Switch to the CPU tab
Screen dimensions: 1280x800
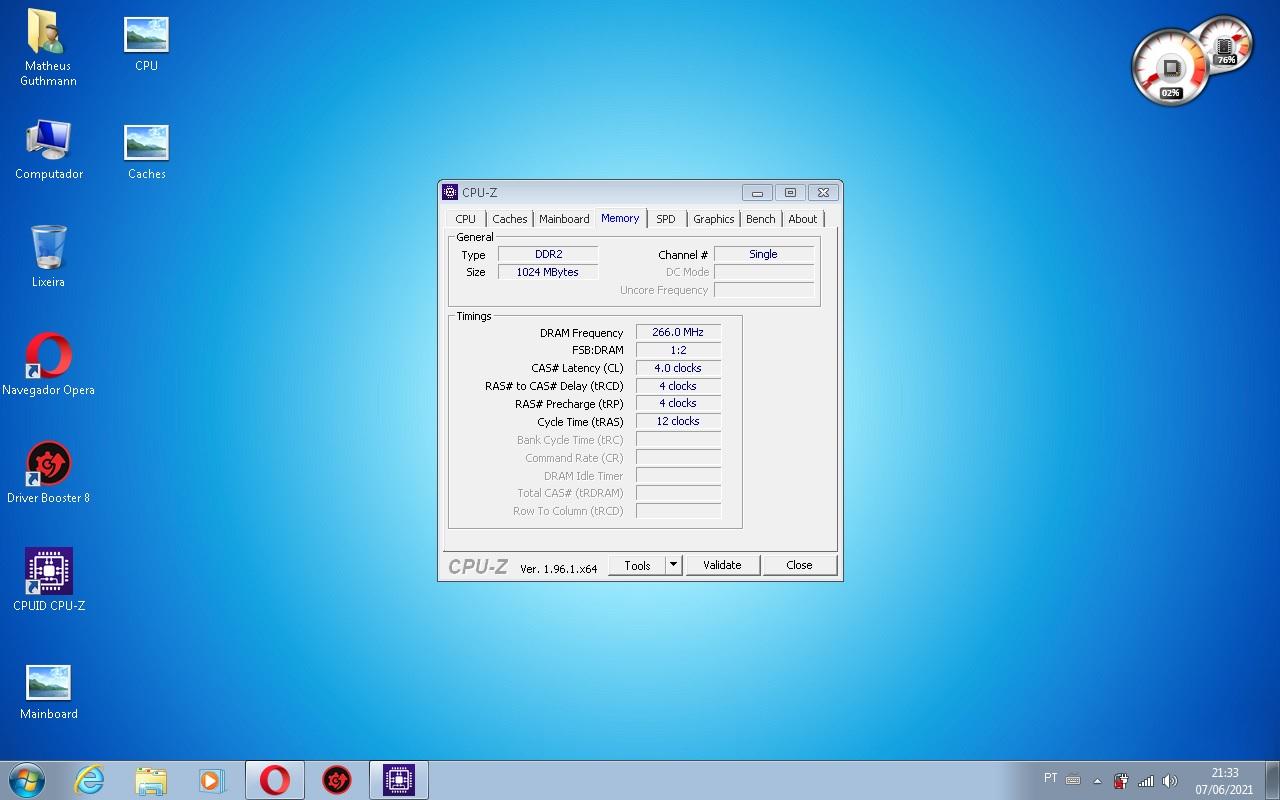(466, 219)
